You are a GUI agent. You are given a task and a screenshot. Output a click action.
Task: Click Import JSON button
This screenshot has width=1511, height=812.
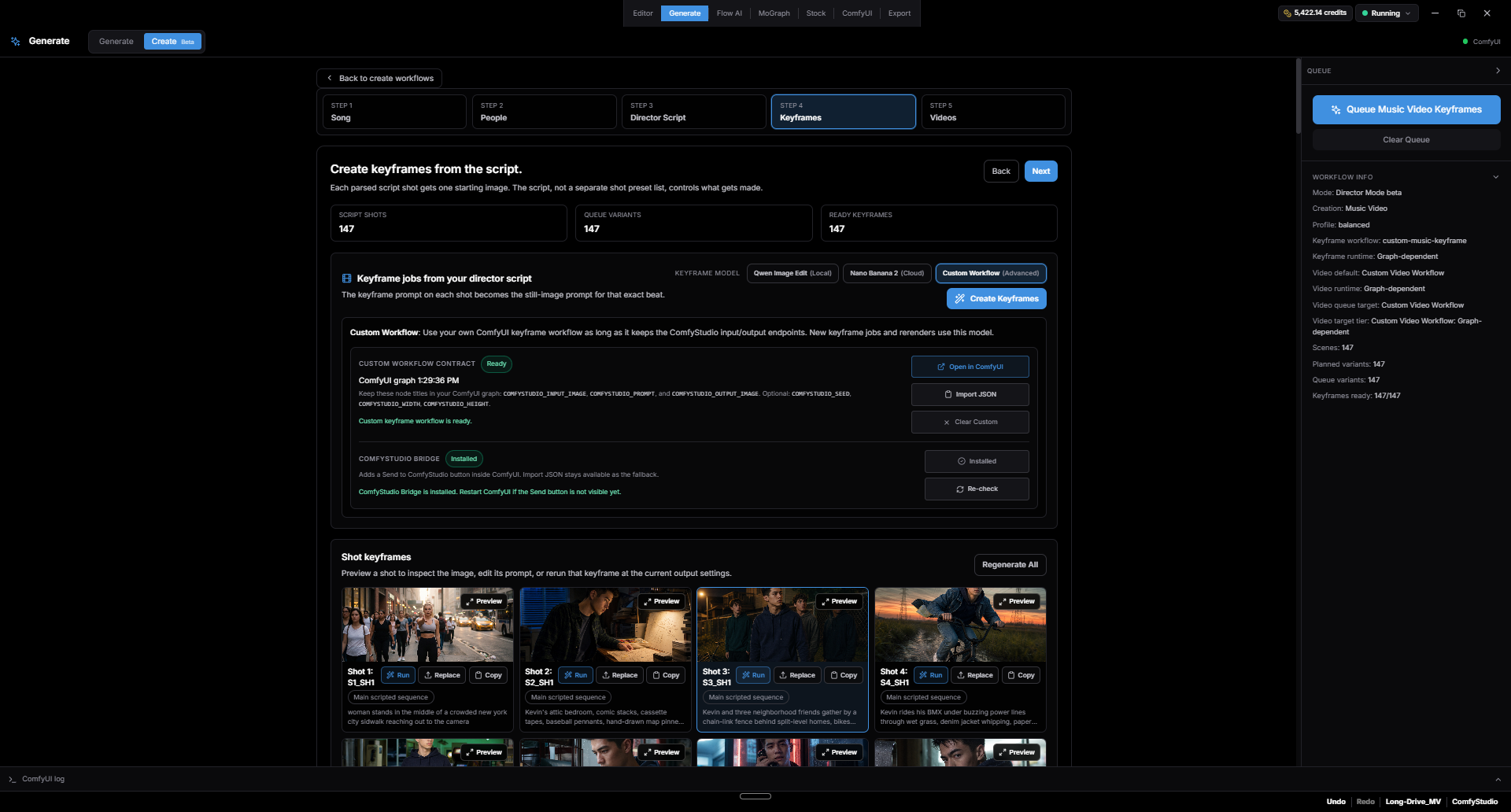click(x=970, y=394)
